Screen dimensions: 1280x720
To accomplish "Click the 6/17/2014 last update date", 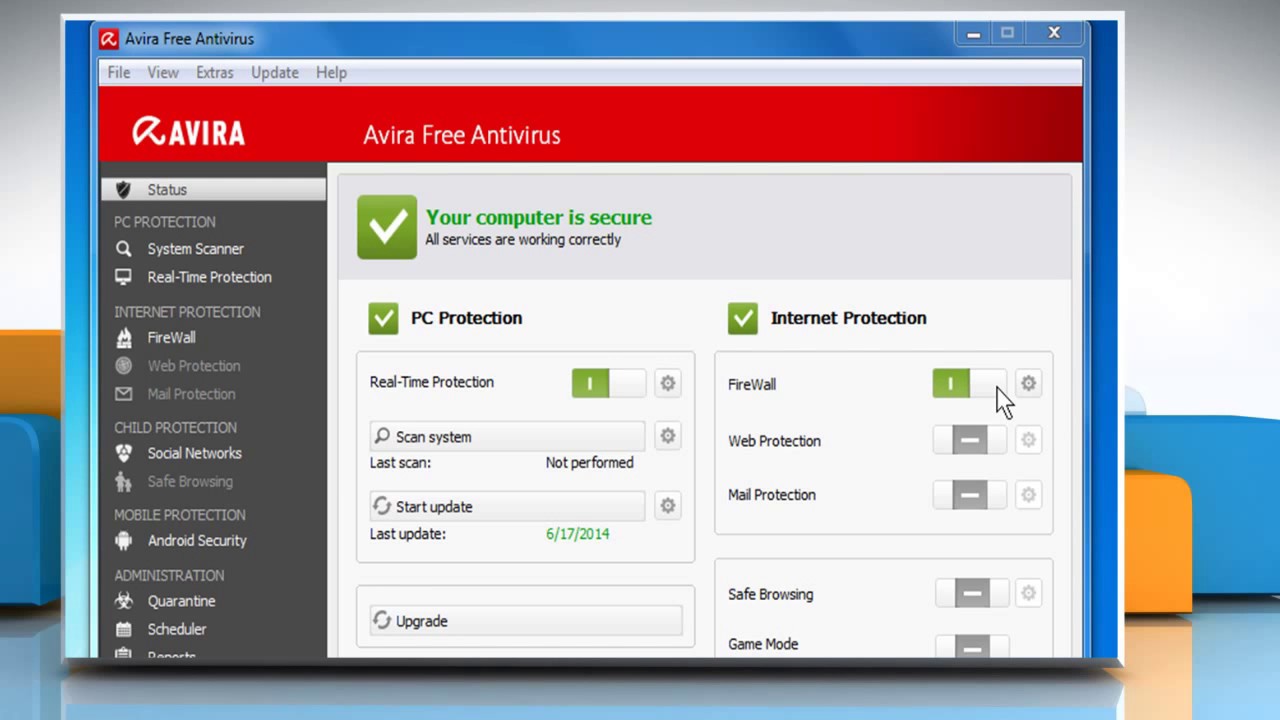I will [577, 533].
